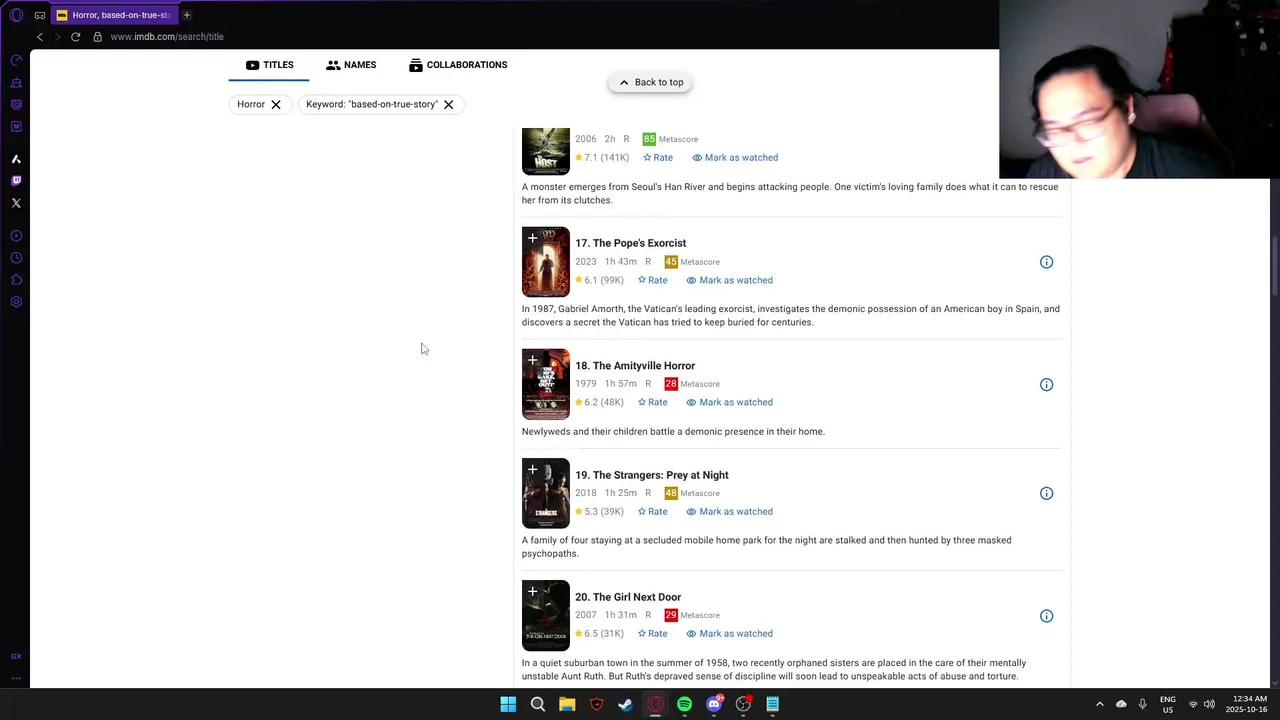Mark The Host (2006) as watched
Image resolution: width=1280 pixels, height=720 pixels.
[x=735, y=158]
